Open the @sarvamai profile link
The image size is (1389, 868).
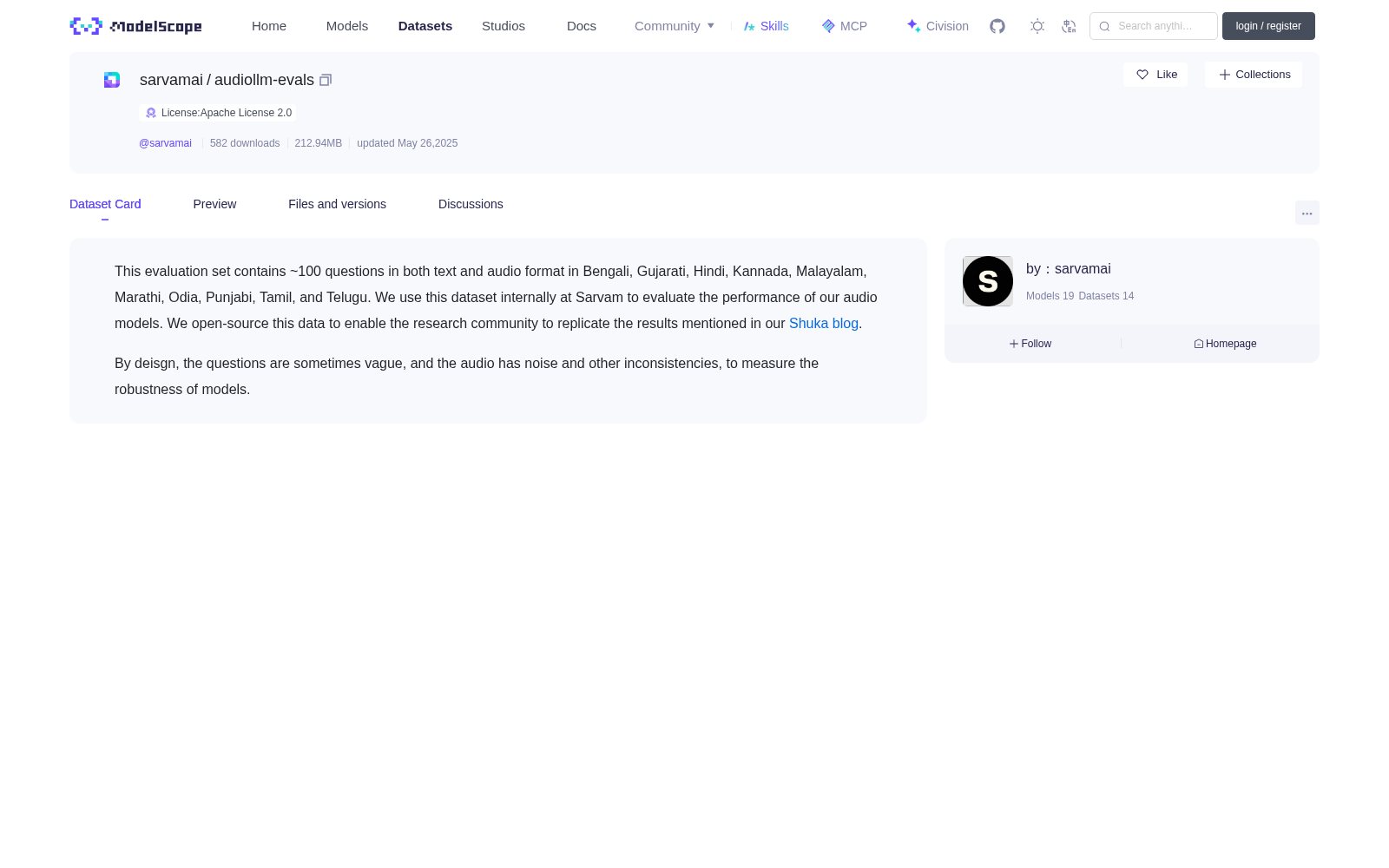(x=165, y=143)
